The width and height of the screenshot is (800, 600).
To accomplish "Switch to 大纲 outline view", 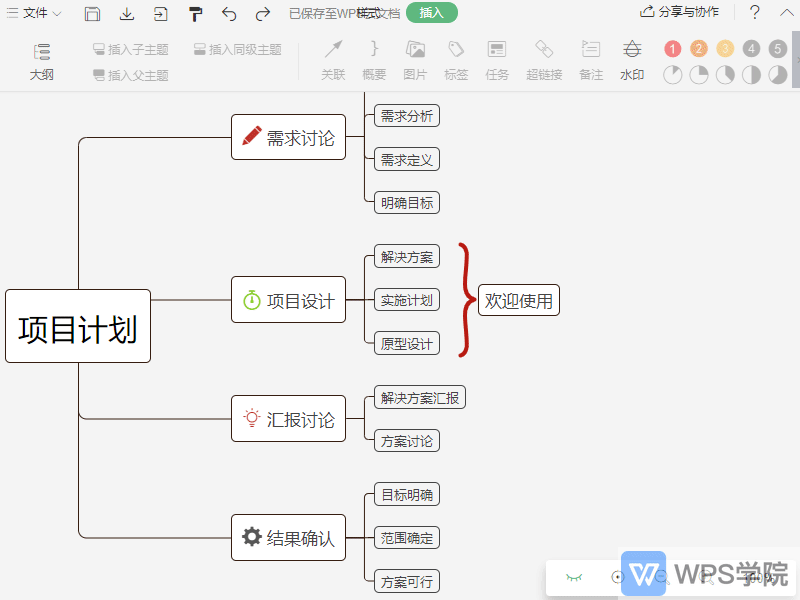I will (x=41, y=58).
